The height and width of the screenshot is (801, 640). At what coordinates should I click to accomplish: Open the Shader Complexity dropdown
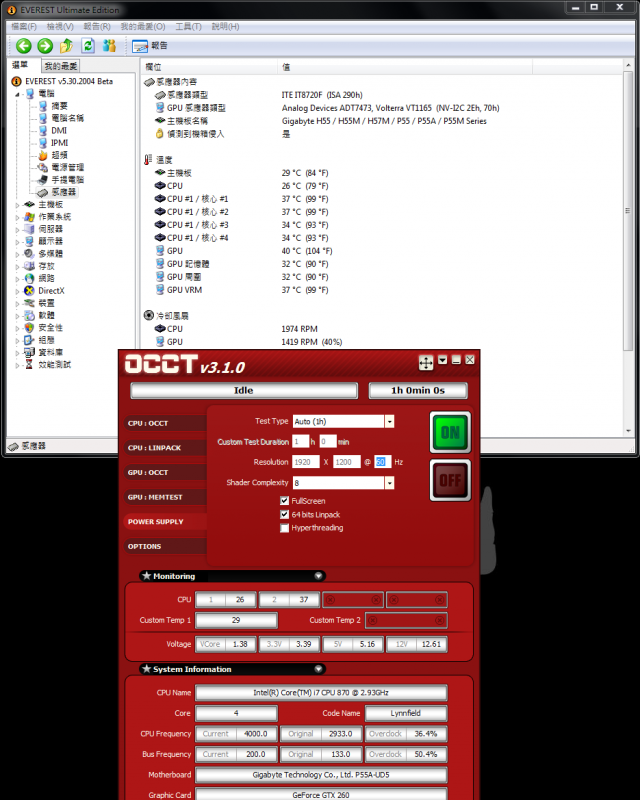pyautogui.click(x=389, y=483)
